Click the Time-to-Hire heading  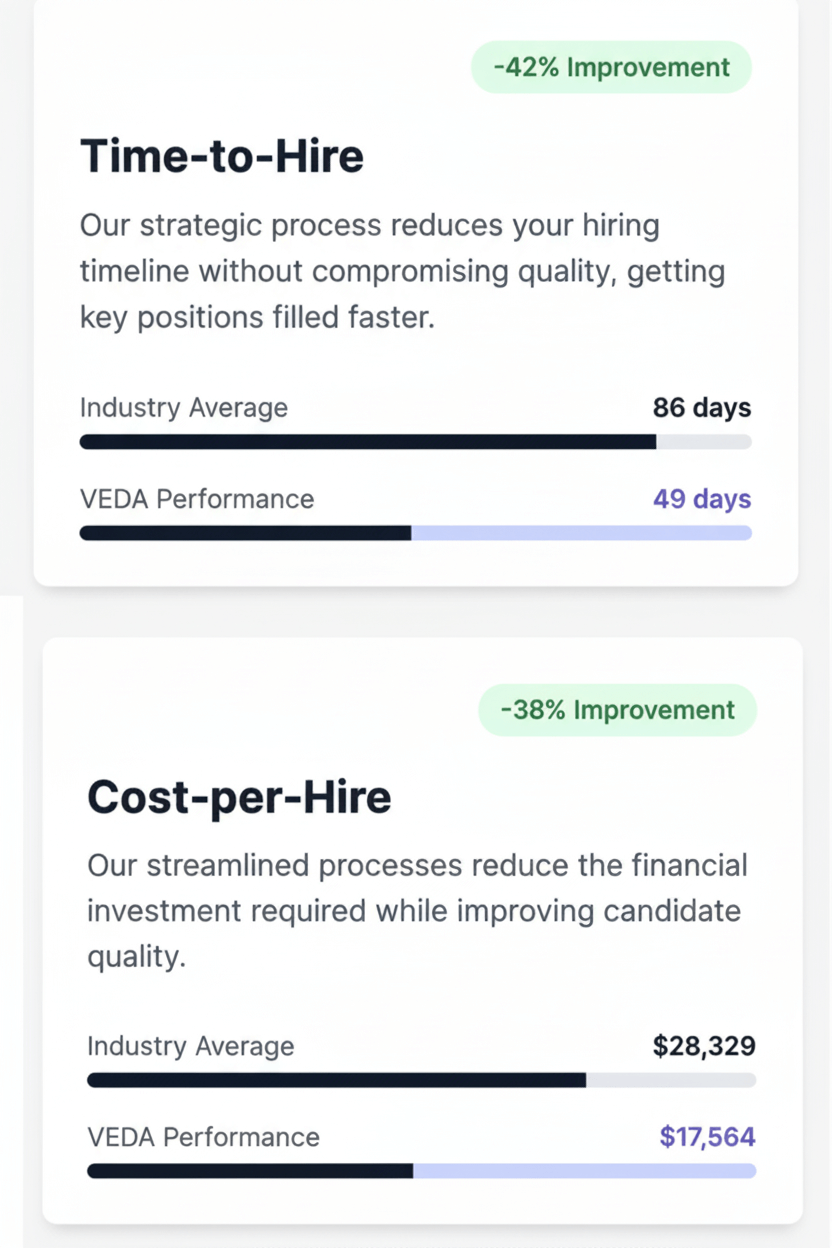(222, 157)
